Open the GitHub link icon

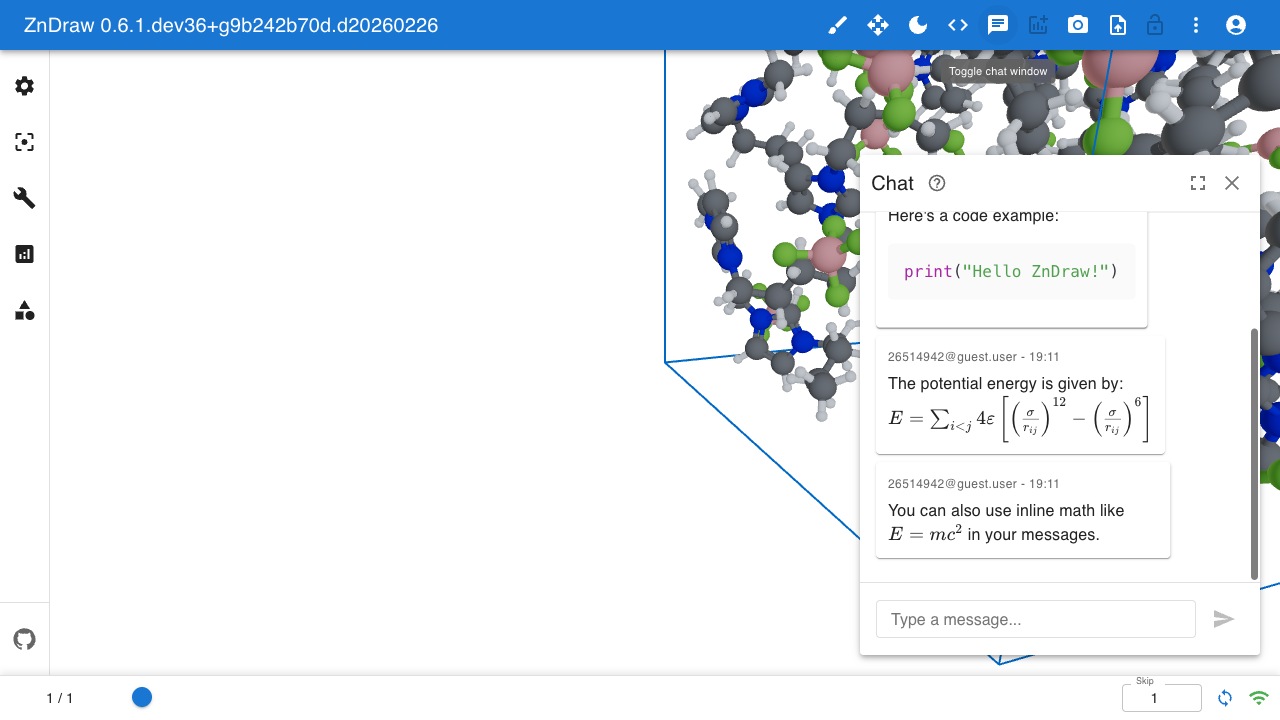click(x=25, y=639)
